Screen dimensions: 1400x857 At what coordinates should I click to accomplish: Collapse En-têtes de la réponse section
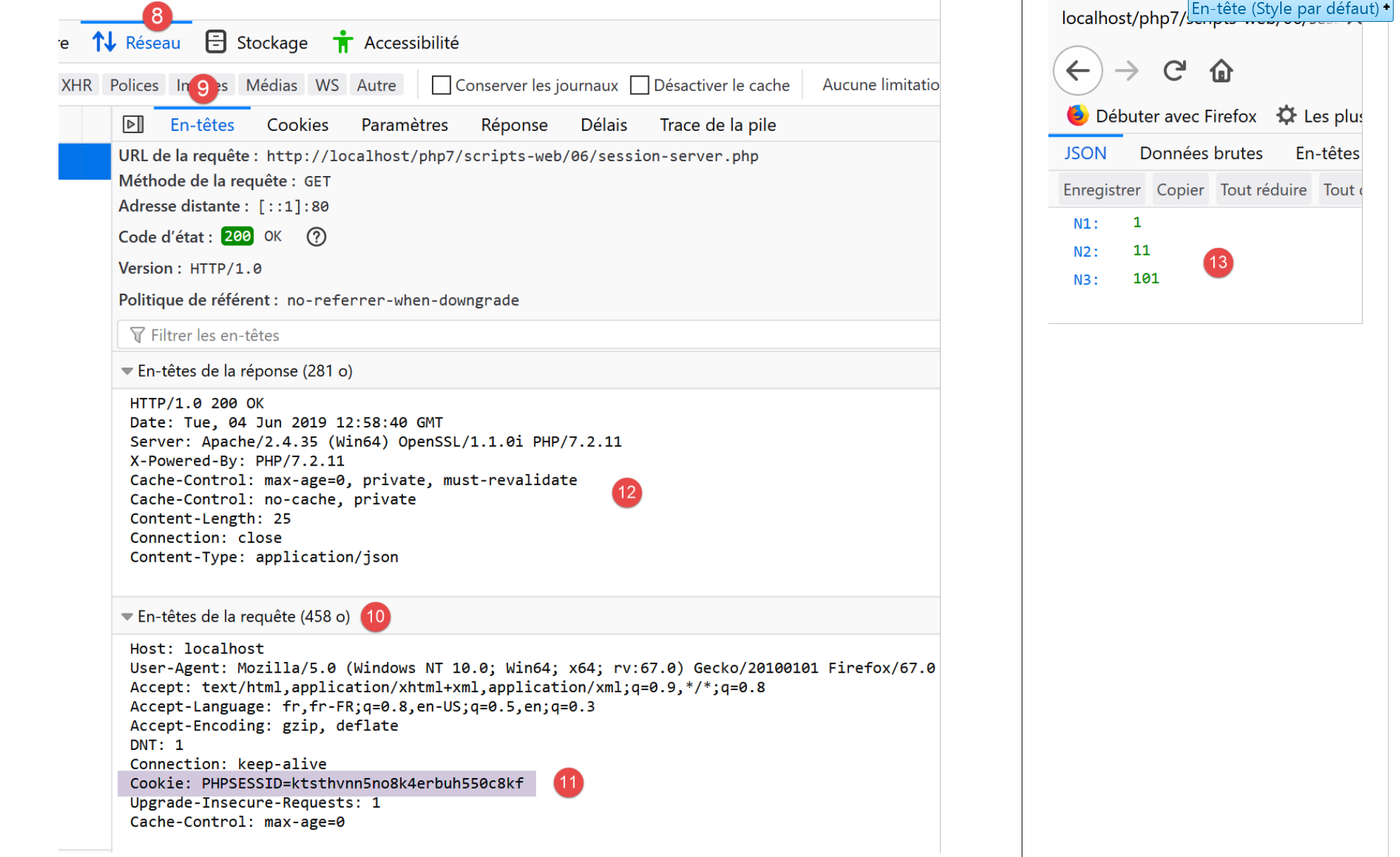[x=127, y=371]
